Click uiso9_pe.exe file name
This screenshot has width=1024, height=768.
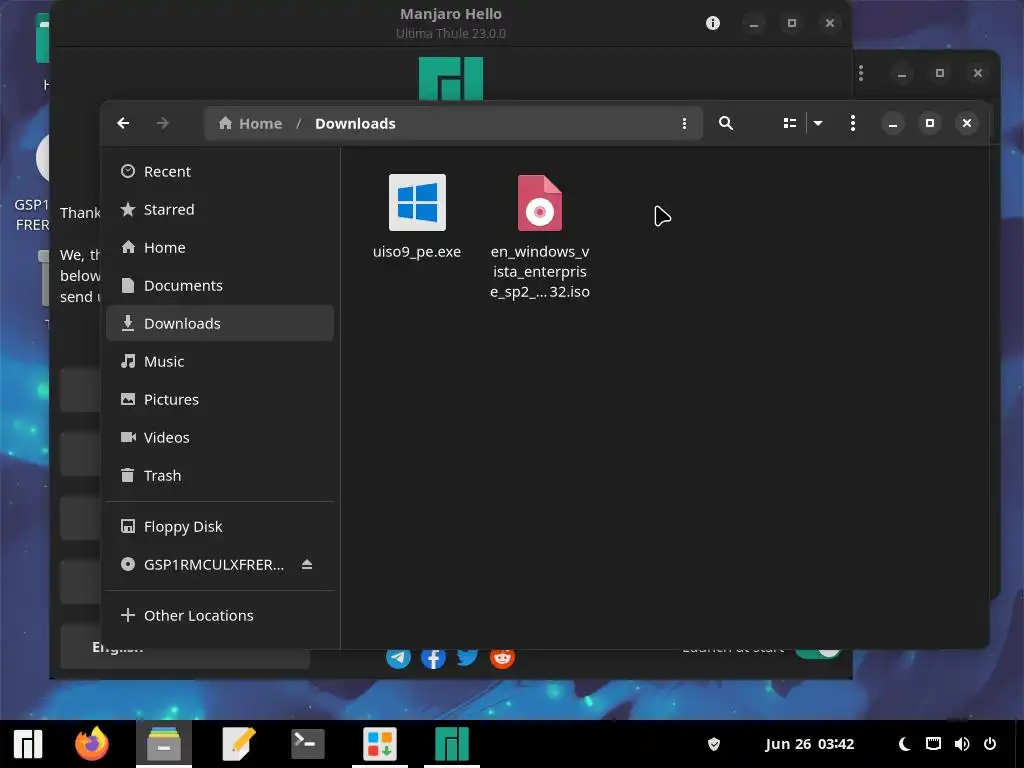[417, 251]
